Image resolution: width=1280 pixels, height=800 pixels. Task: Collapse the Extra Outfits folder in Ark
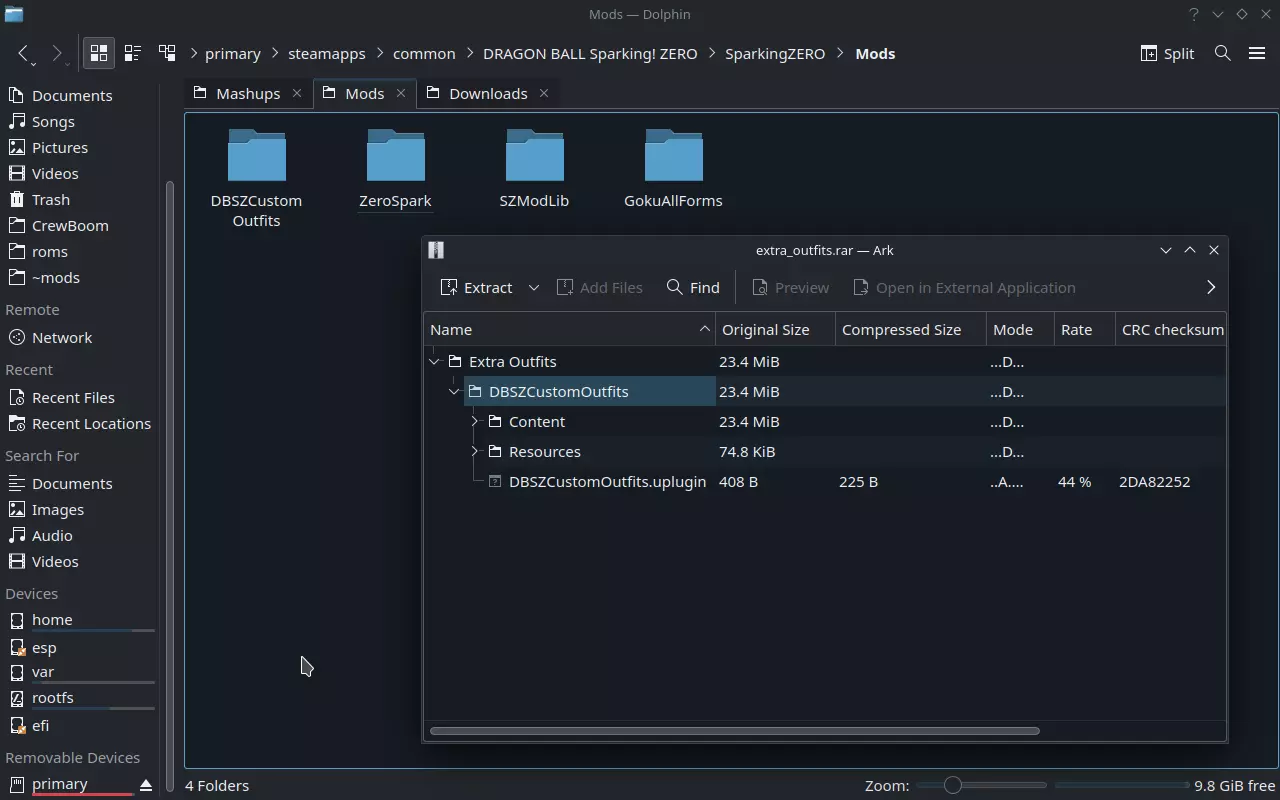point(434,361)
